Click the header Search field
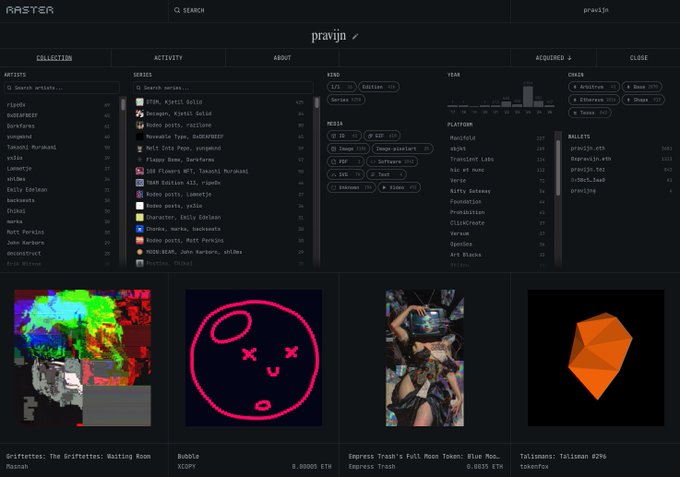Screen dimensions: 680x477 point(339,10)
